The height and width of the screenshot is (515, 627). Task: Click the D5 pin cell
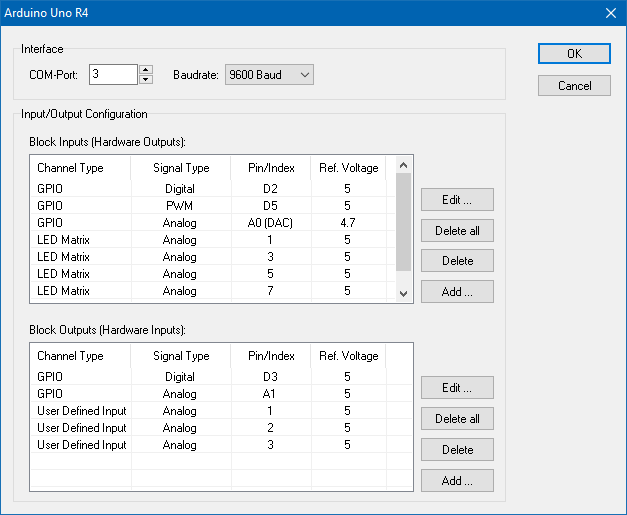pos(270,206)
